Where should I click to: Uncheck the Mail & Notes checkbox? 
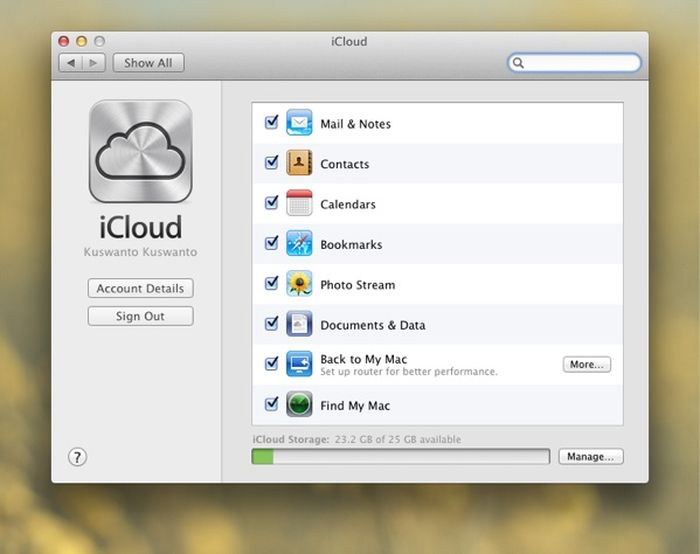271,122
